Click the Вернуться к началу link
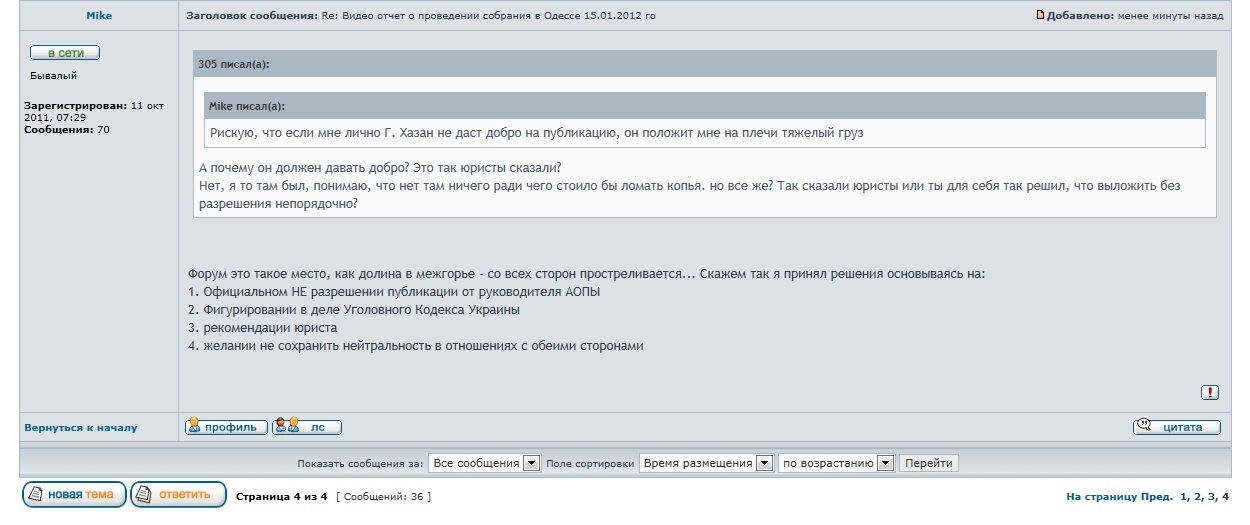Viewport: 1250px width, 525px height. 81,428
